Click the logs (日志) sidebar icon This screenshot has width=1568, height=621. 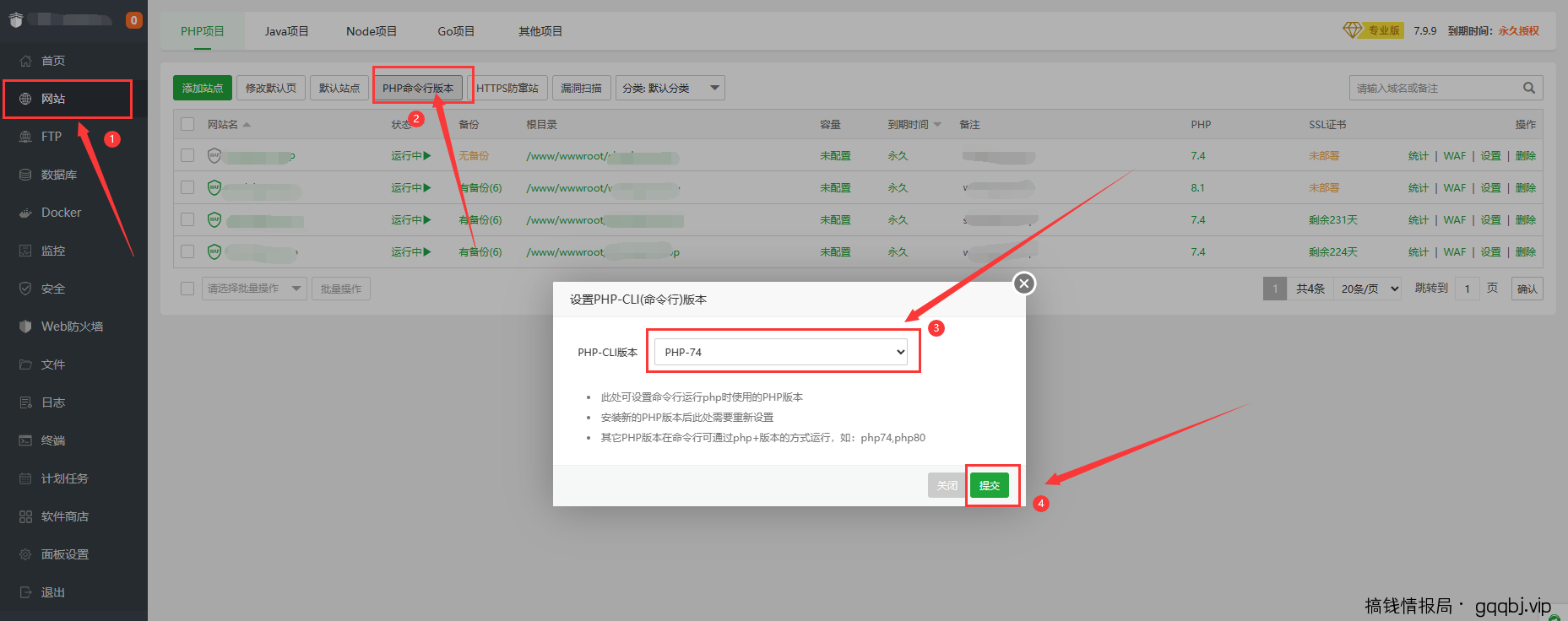(25, 402)
